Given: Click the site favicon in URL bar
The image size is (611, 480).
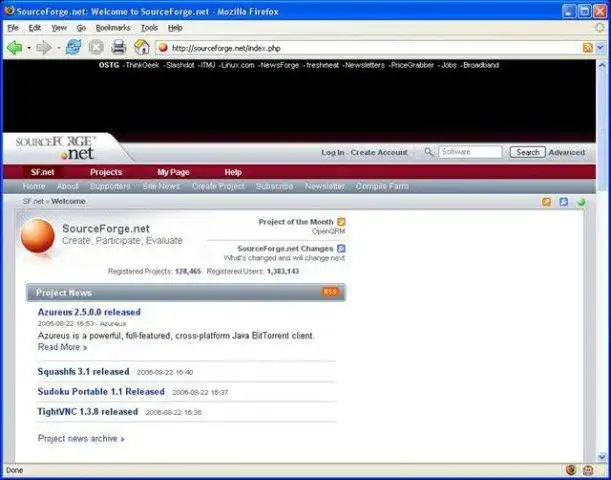Looking at the screenshot, I should click(x=163, y=48).
